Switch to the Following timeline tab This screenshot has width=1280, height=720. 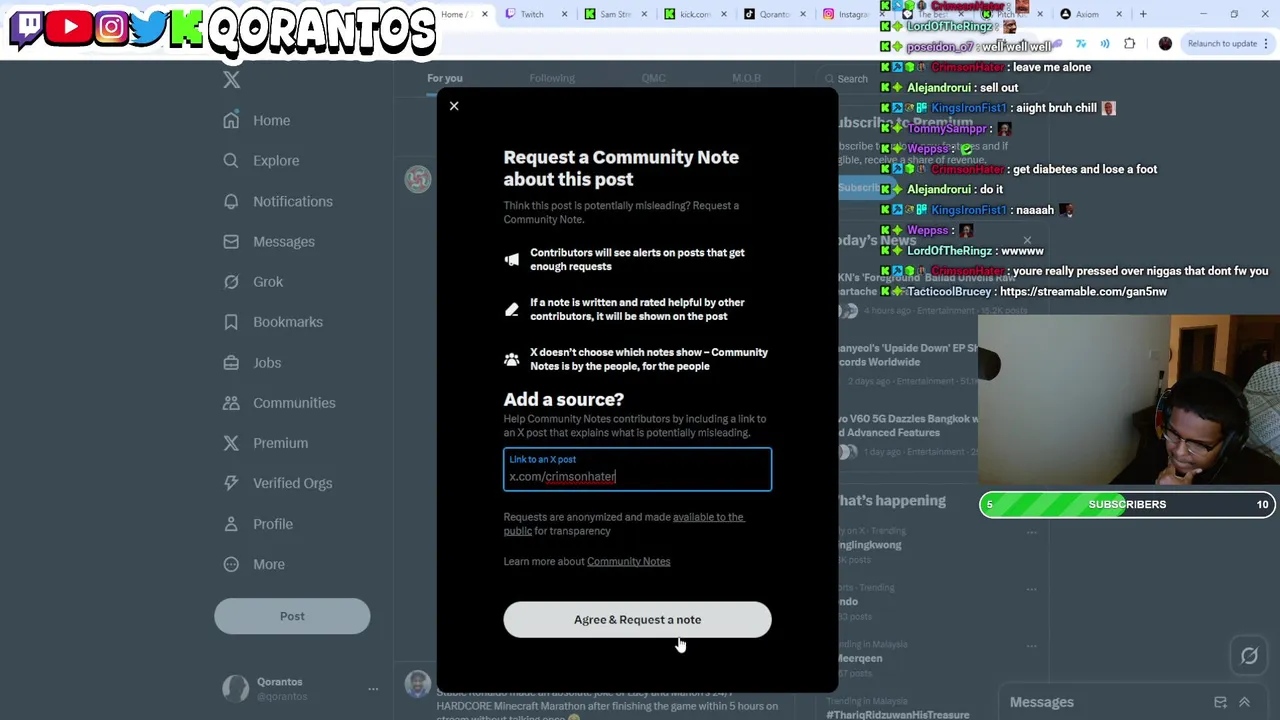(552, 78)
